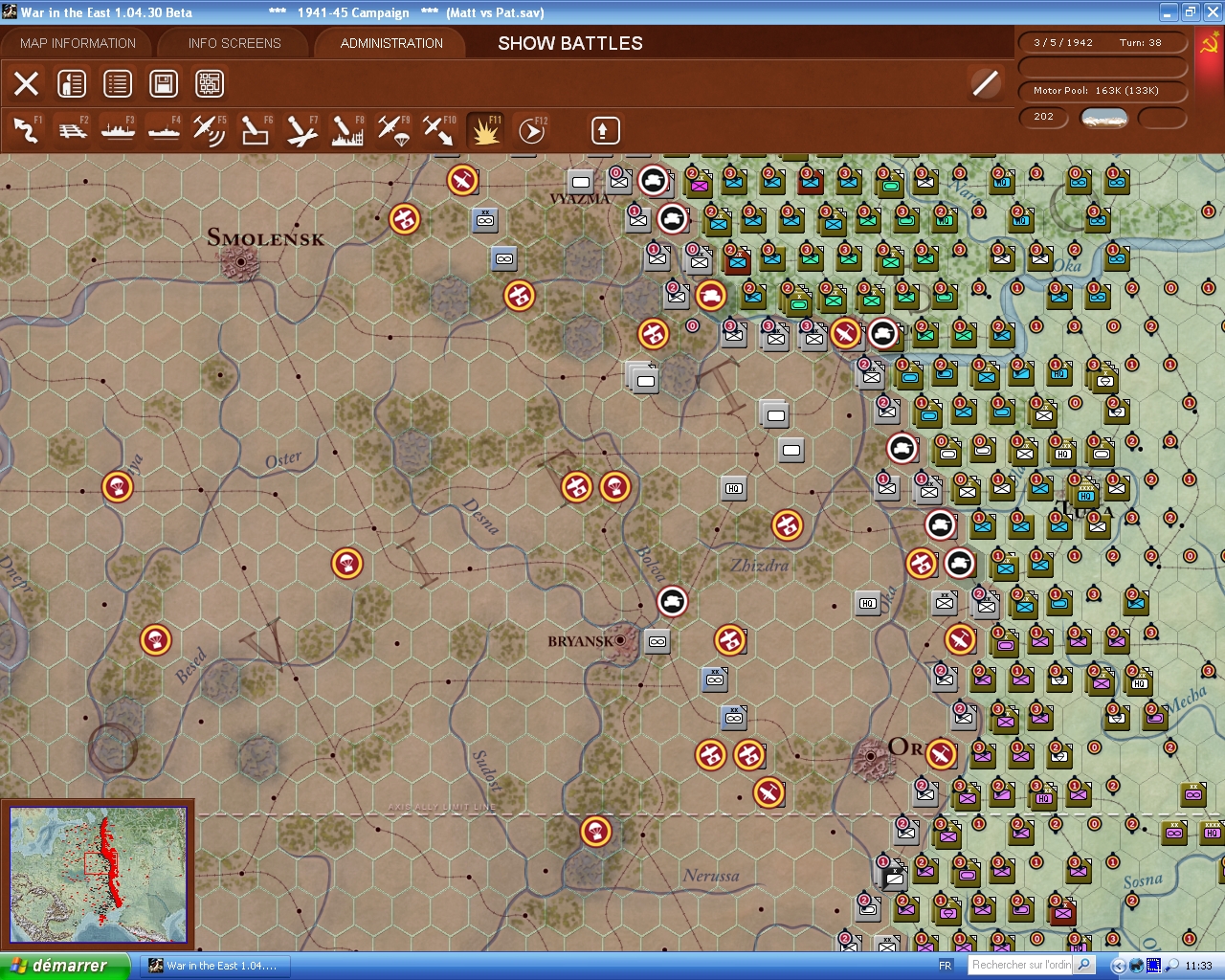Viewport: 1225px width, 980px height.
Task: Click the 11:33 taskbar clock
Action: pos(1198,966)
